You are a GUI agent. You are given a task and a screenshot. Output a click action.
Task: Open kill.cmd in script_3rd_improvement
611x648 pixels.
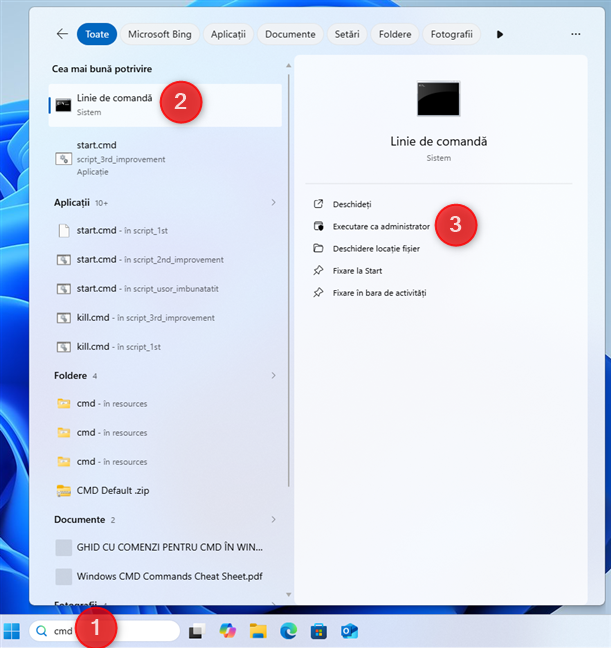[165, 317]
